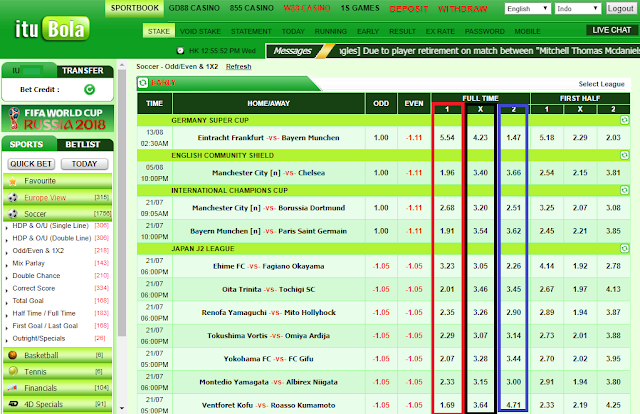Switch to the TRANSFER tab
Viewport: 640px width, 414px height.
coord(83,71)
